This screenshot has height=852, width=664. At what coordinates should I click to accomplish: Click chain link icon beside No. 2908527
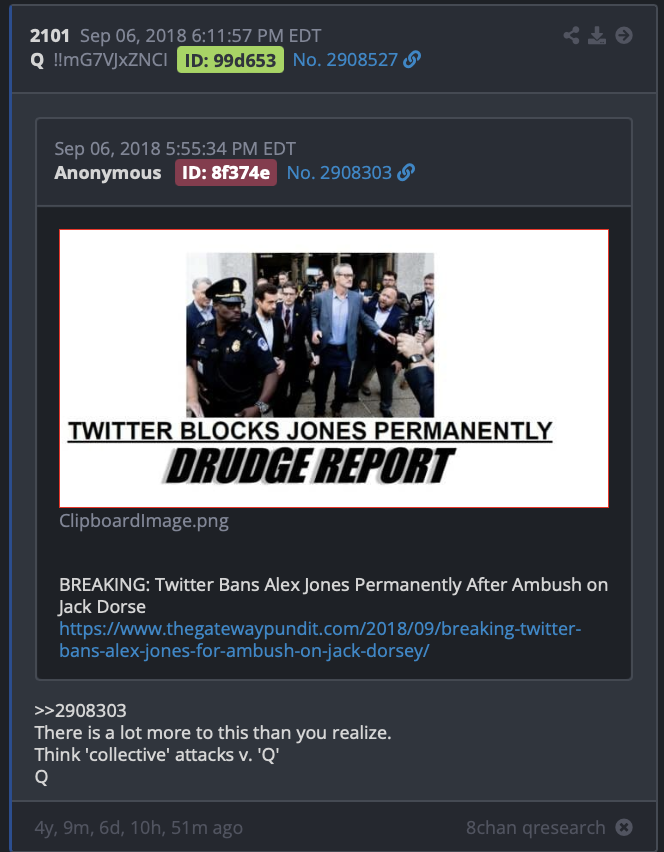coord(412,59)
